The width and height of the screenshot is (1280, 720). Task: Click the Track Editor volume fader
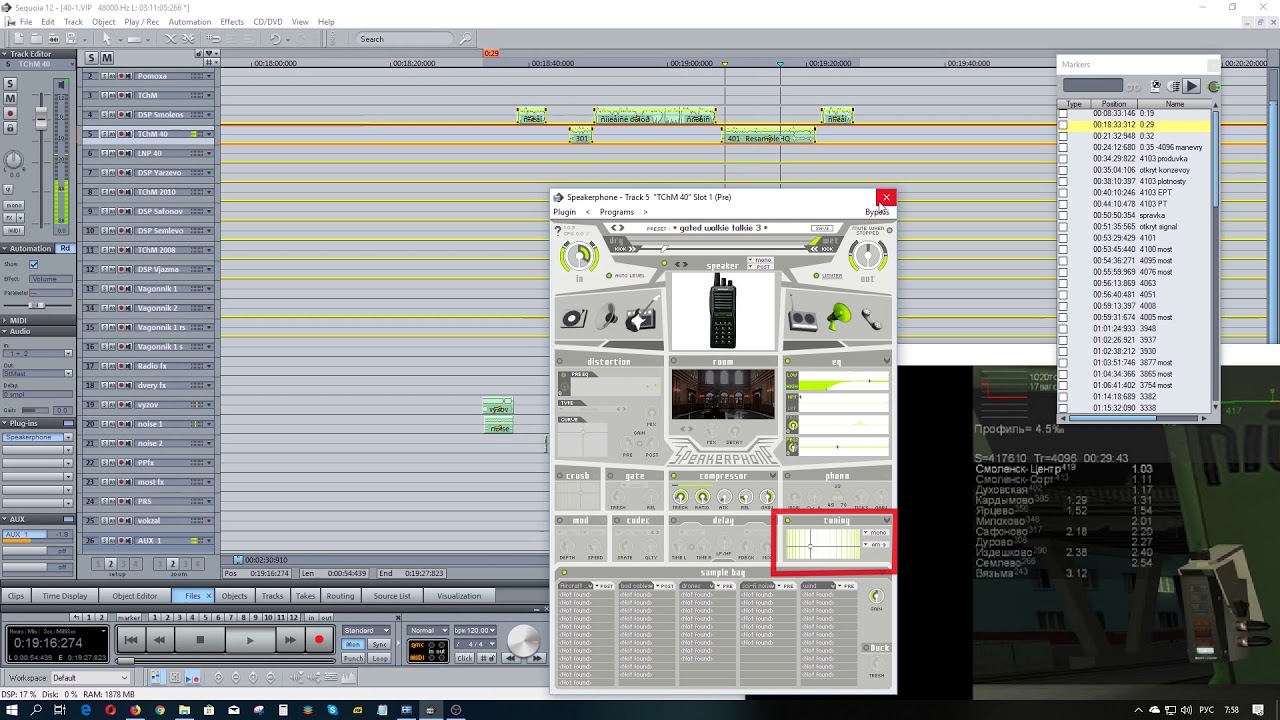tap(41, 119)
